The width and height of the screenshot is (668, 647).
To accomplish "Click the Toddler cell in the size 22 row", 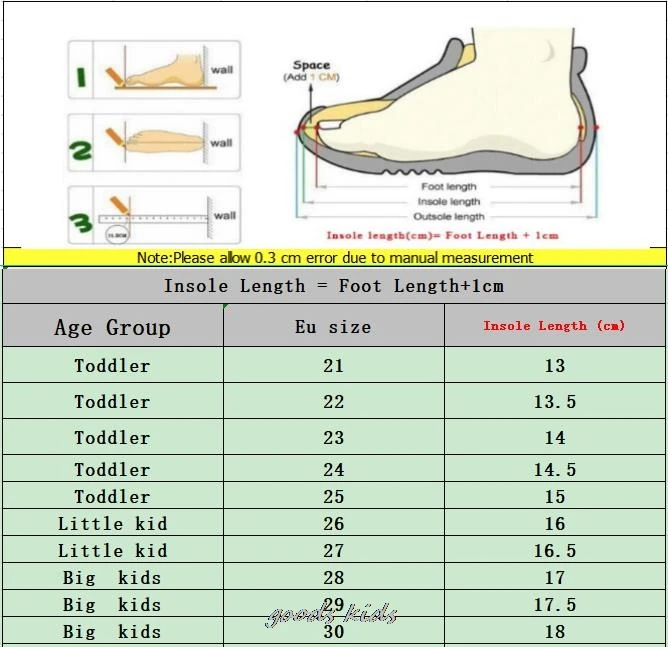I will pyautogui.click(x=113, y=401).
